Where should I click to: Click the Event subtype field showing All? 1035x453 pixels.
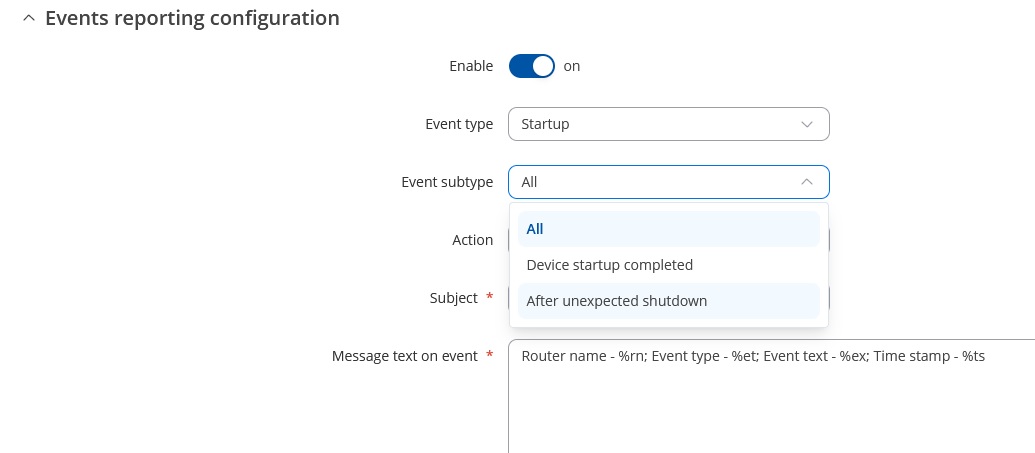[669, 182]
